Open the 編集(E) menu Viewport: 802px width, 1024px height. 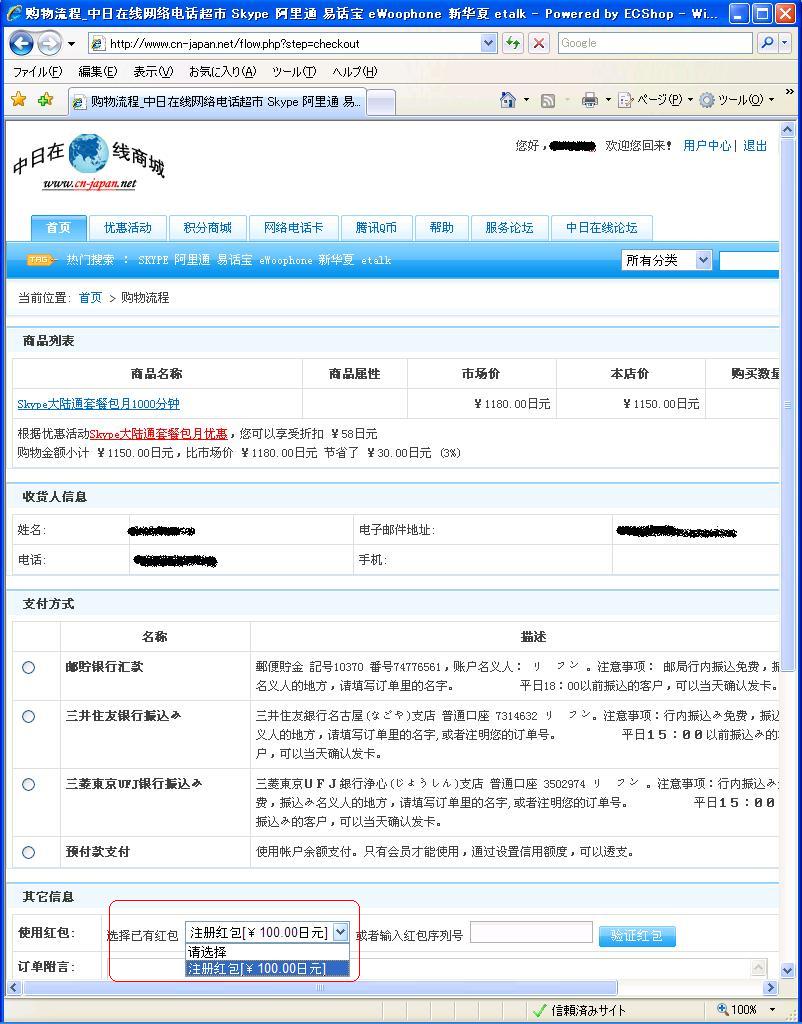tap(98, 72)
